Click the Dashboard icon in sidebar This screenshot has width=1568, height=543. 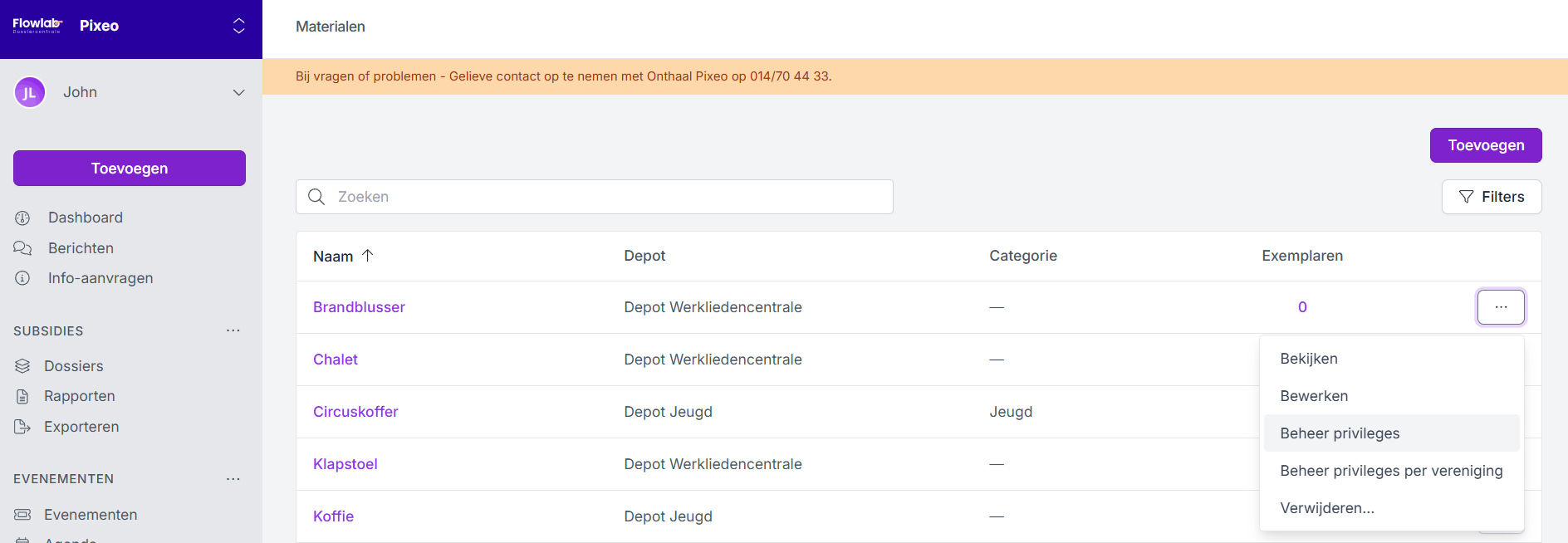coord(22,218)
